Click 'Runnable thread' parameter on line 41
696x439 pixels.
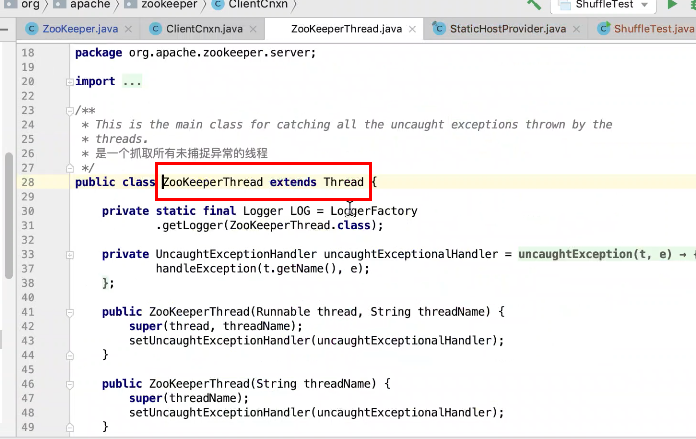pyautogui.click(x=309, y=312)
